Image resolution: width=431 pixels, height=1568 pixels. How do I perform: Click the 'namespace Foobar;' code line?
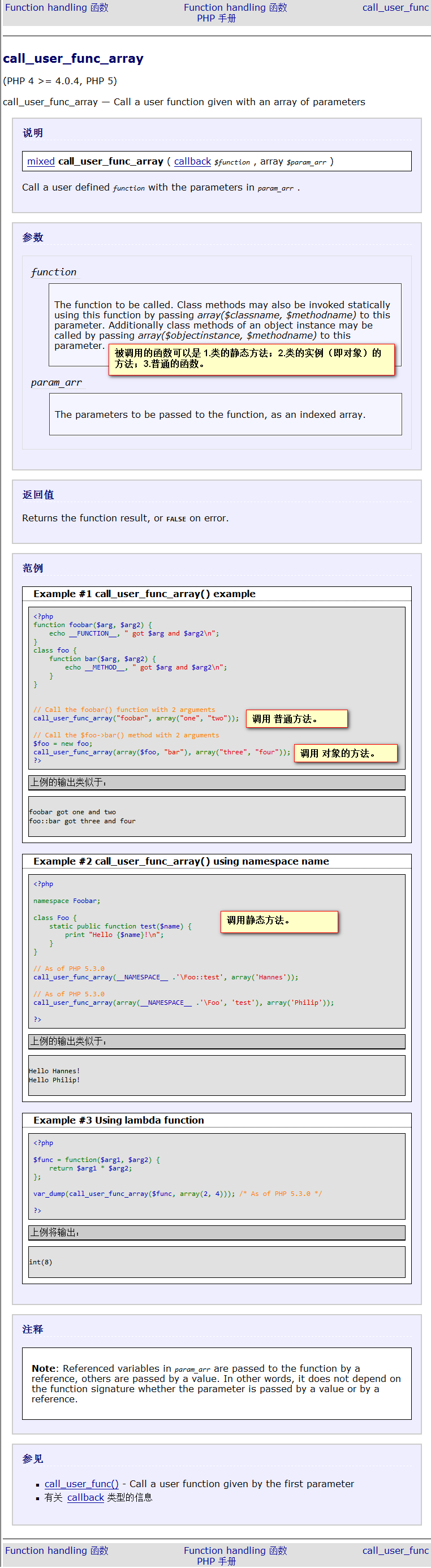tap(67, 900)
